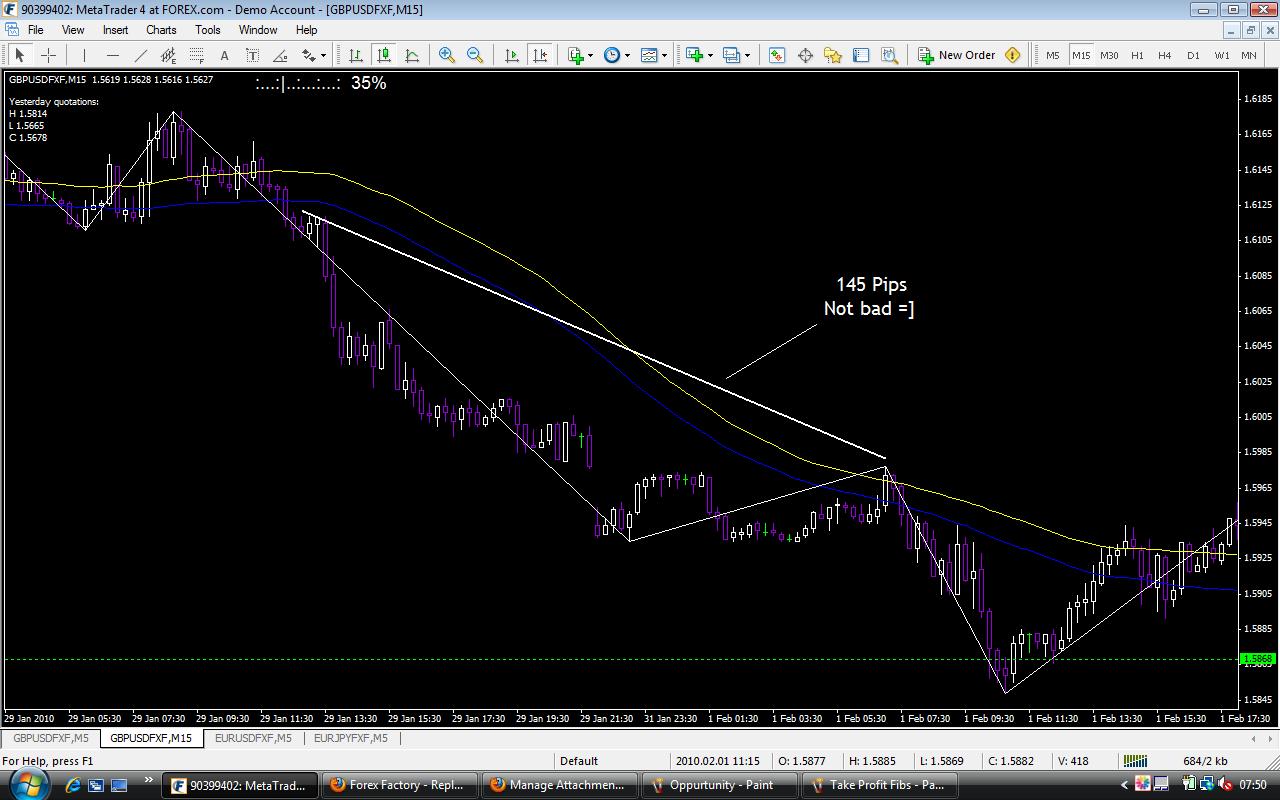Set timeframe to MN

pos(1248,55)
